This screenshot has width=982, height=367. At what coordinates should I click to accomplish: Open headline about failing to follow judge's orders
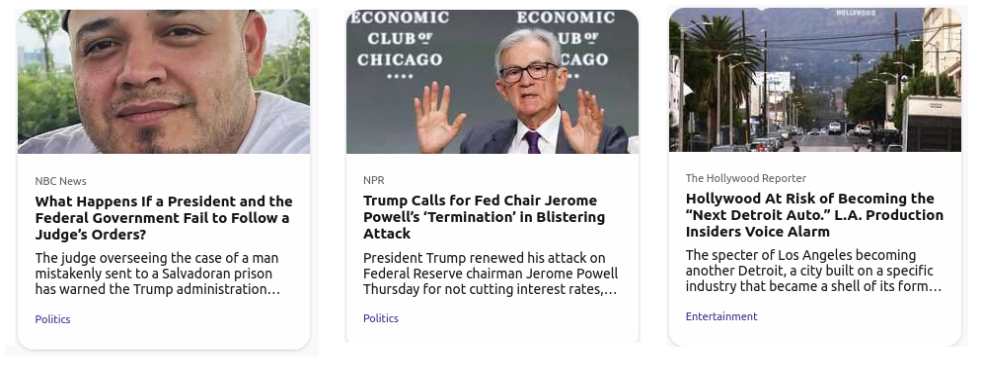(x=164, y=218)
